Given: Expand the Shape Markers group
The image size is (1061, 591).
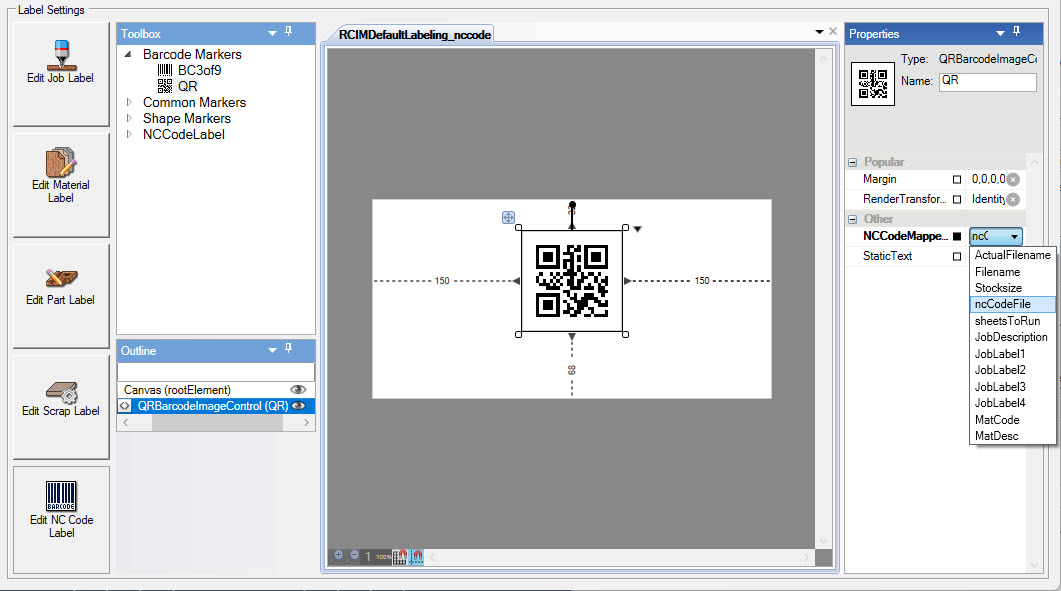Looking at the screenshot, I should pos(129,118).
